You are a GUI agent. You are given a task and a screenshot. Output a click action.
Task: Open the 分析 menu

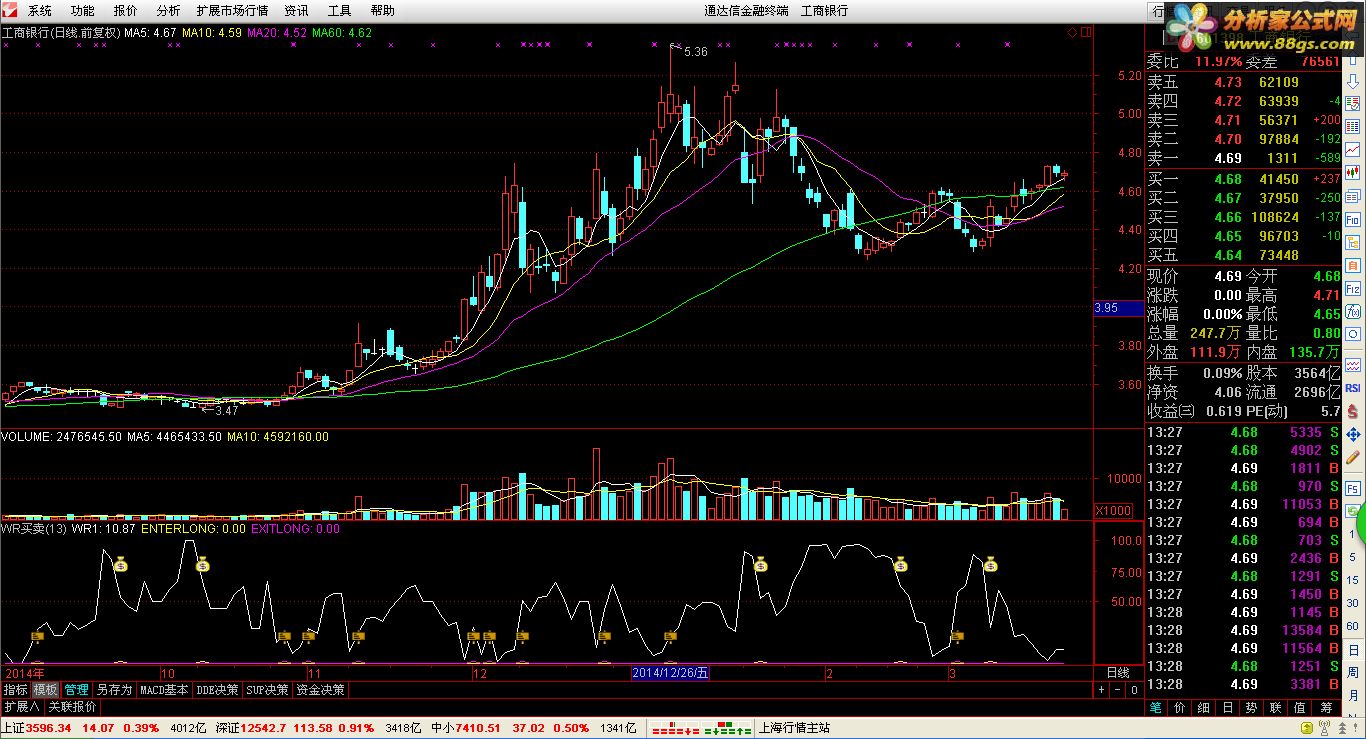pos(169,10)
